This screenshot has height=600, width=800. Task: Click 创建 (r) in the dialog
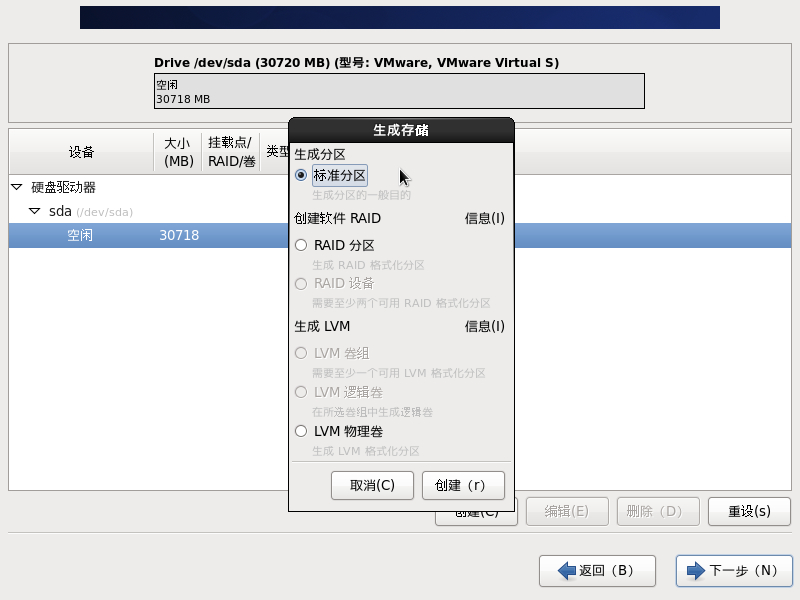click(463, 485)
